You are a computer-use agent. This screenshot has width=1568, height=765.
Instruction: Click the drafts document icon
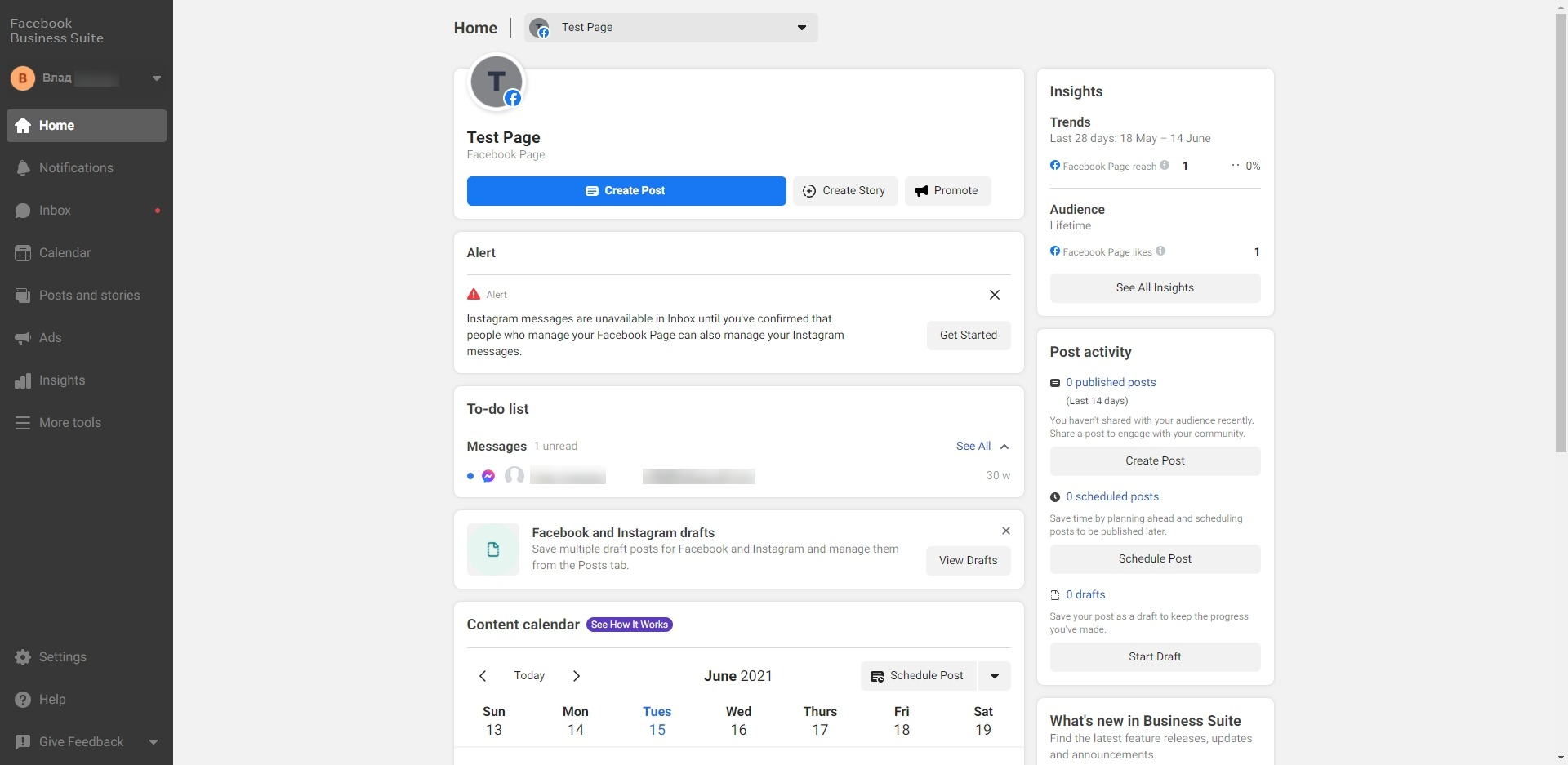click(x=493, y=549)
